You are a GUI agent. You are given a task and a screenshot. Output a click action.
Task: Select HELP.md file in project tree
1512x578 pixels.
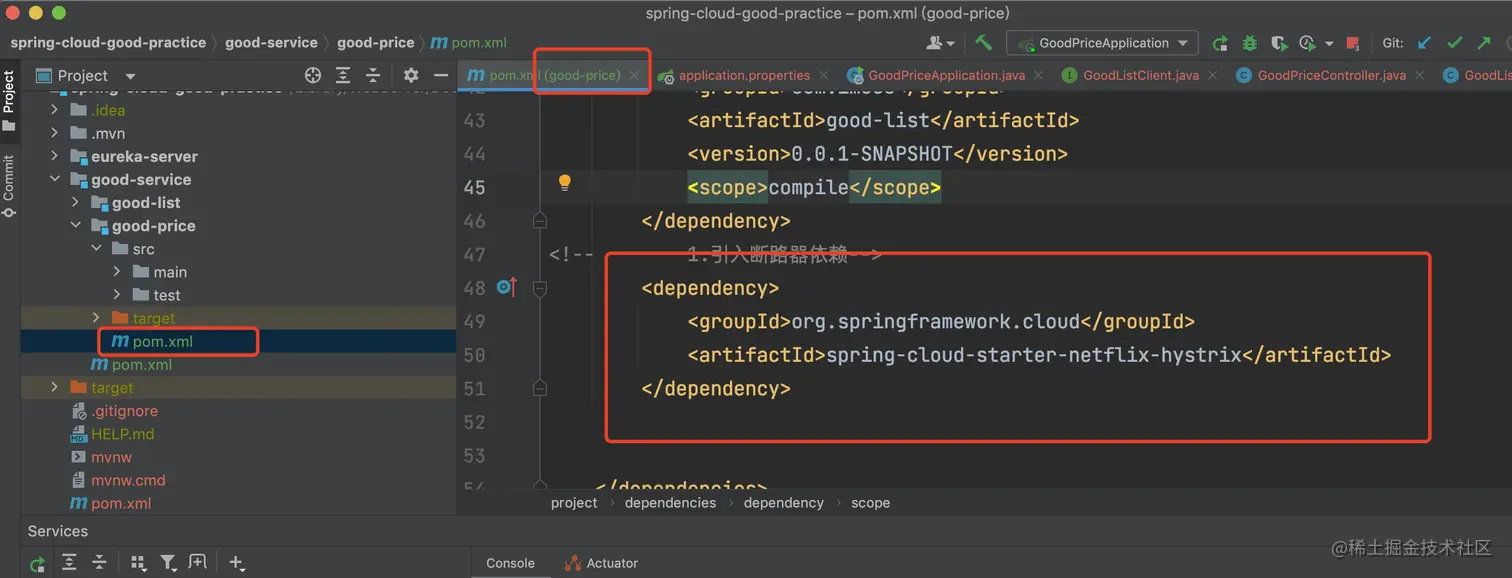[x=122, y=434]
